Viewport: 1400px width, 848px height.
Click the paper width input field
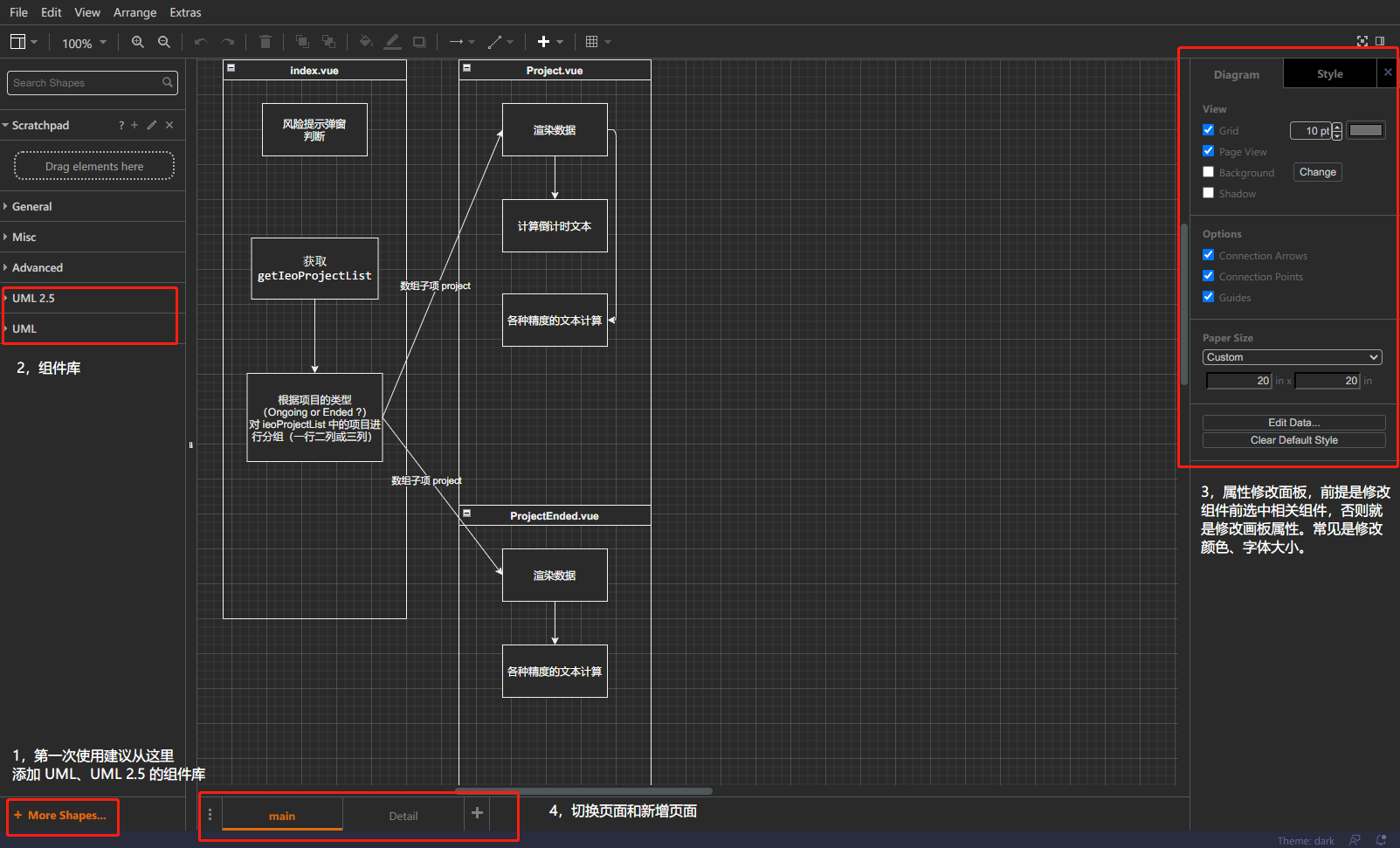pyautogui.click(x=1238, y=381)
